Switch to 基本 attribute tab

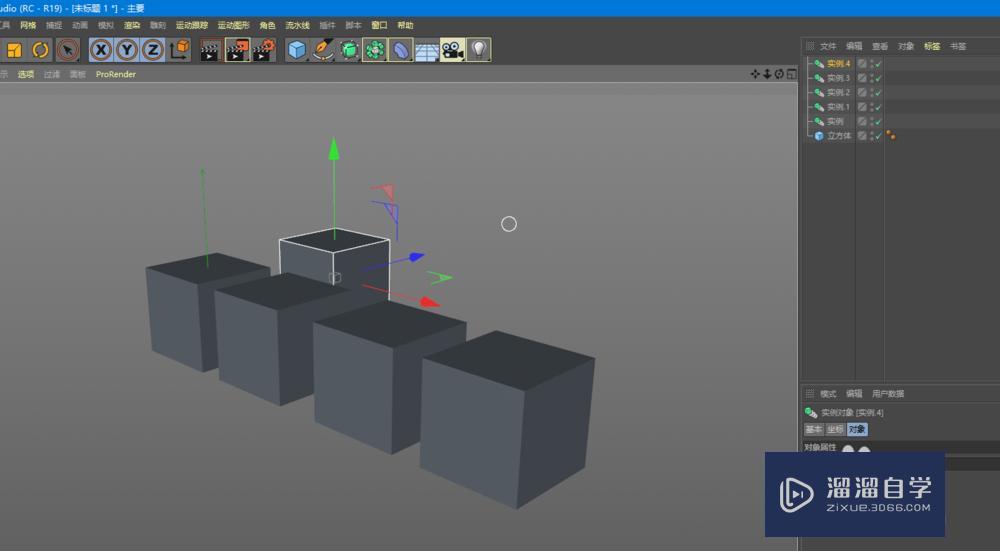(x=814, y=430)
